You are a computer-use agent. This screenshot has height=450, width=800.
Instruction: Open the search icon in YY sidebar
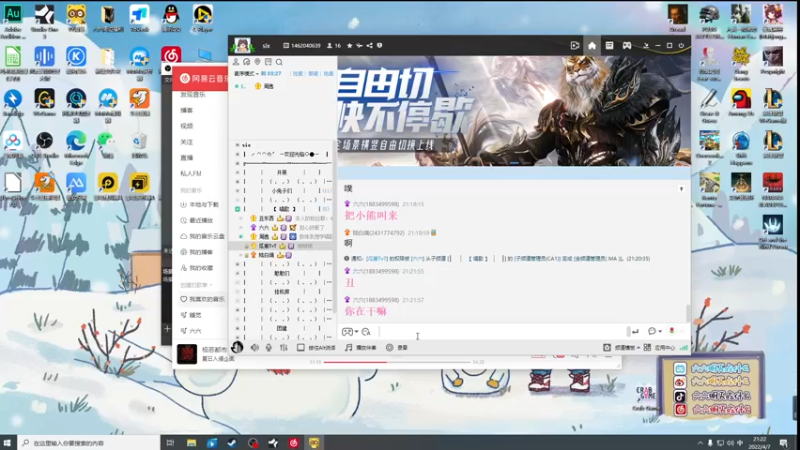point(279,62)
